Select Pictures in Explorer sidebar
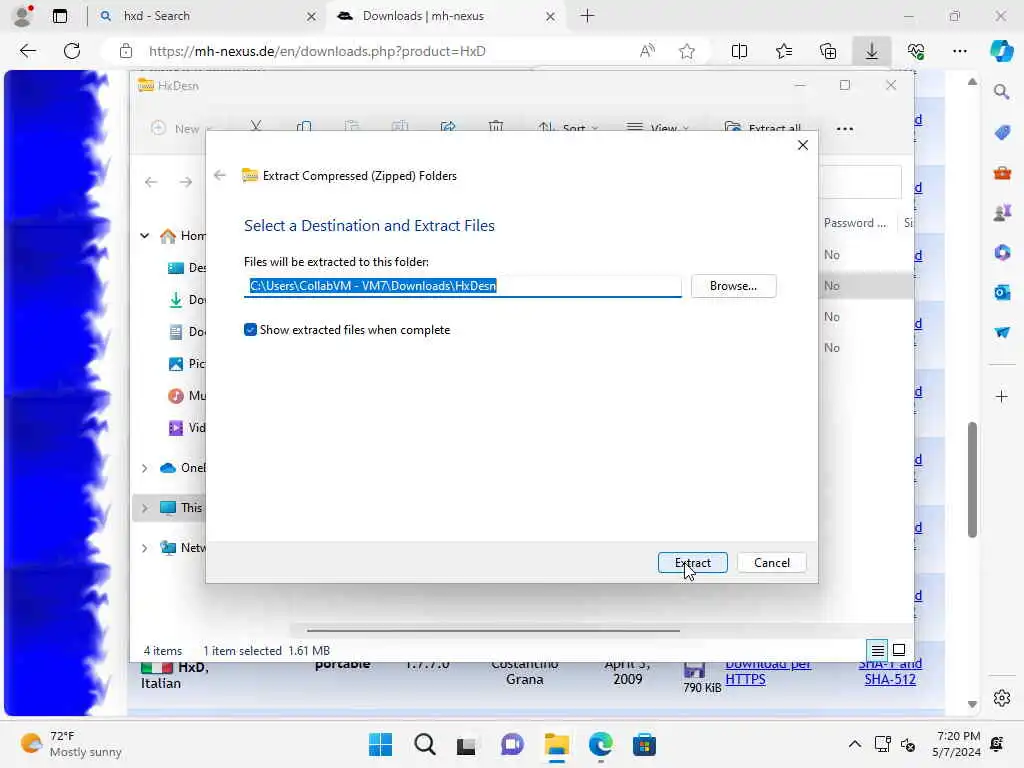 [x=187, y=364]
